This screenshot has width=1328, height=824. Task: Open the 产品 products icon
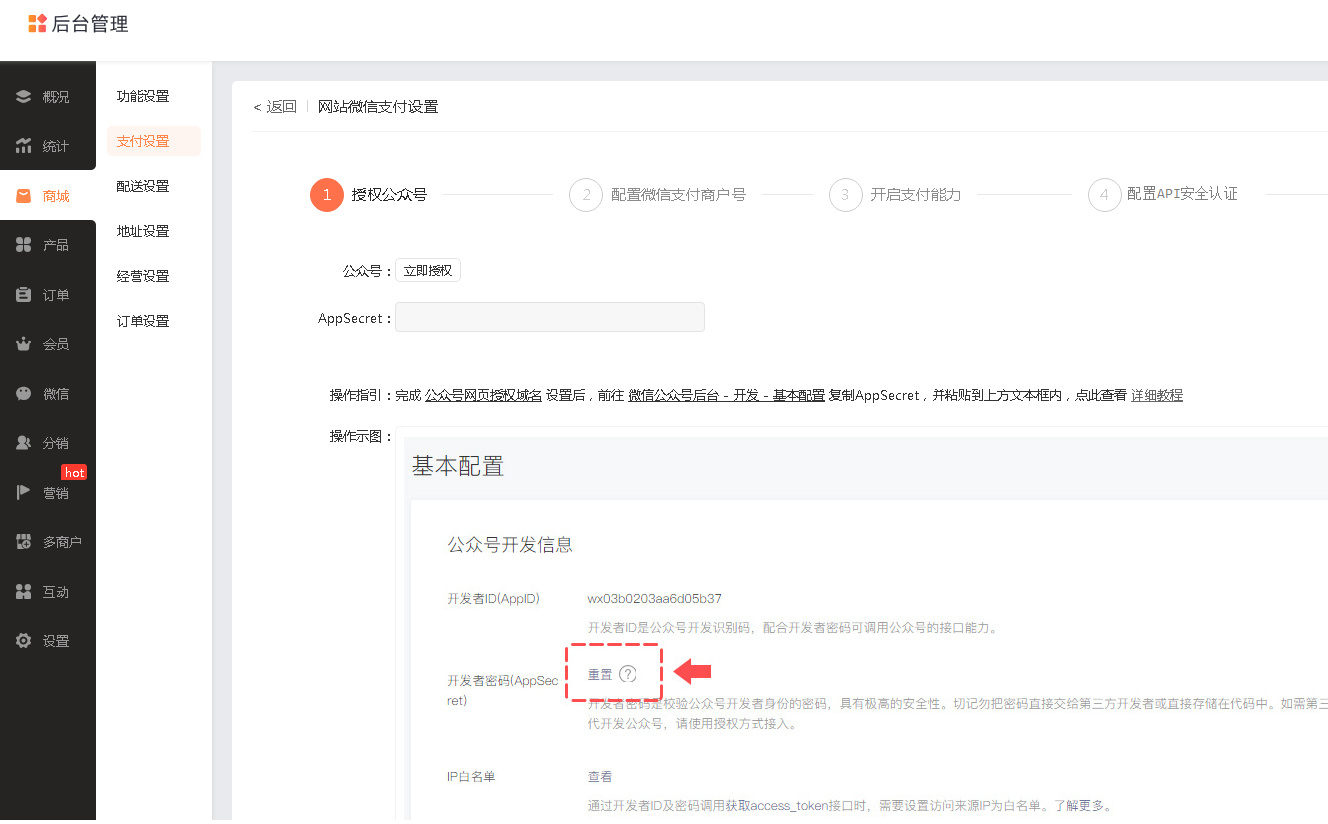[24, 245]
